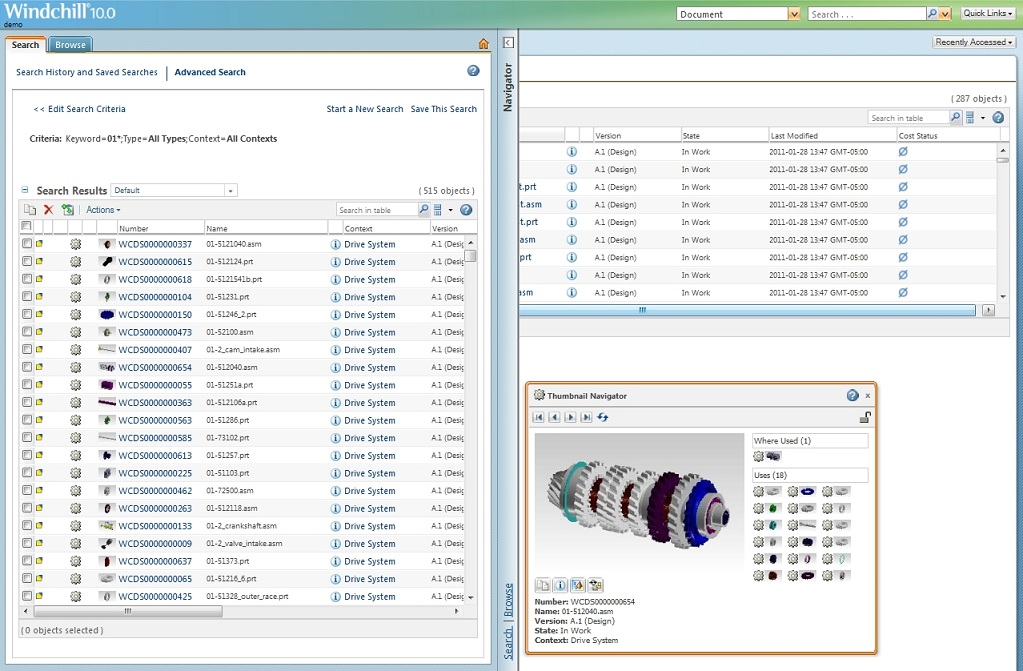The height and width of the screenshot is (671, 1023).
Task: Toggle the select-all checkbox in table header
Action: point(26,227)
